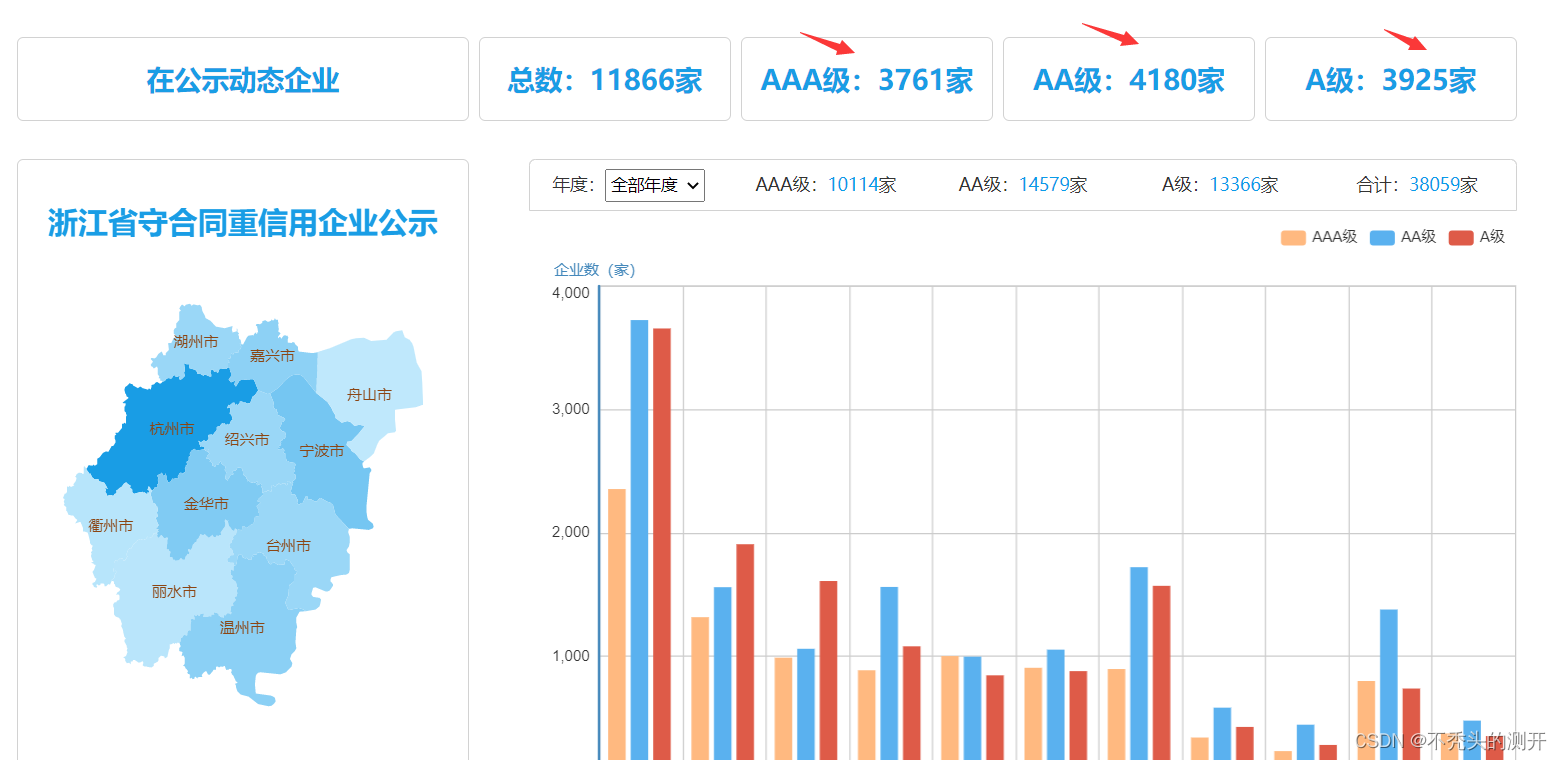The image size is (1562, 760).
Task: Click the AA级 blue legend swatch
Action: tap(1382, 237)
